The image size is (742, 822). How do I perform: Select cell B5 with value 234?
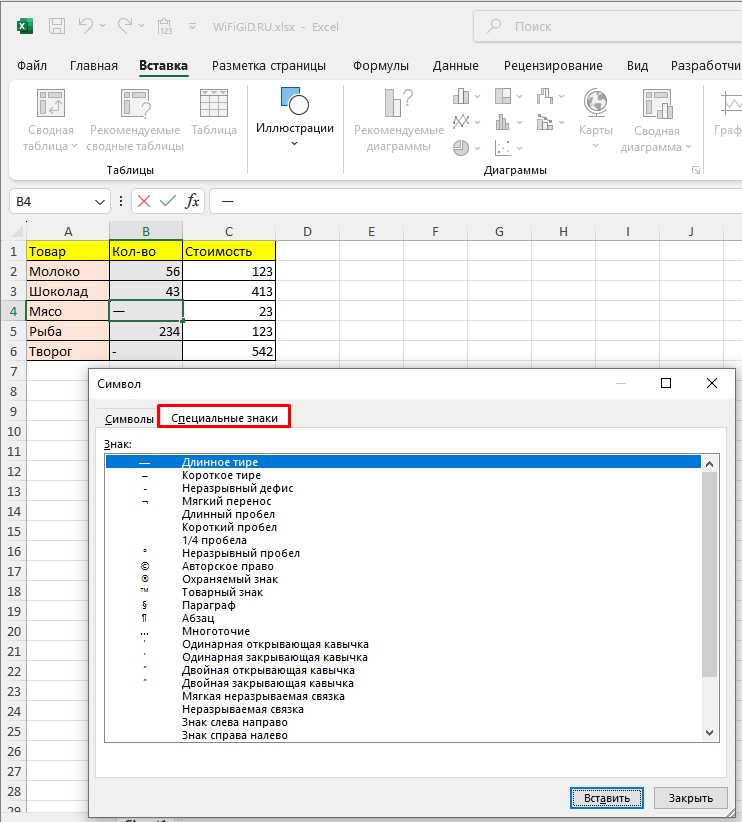click(146, 331)
